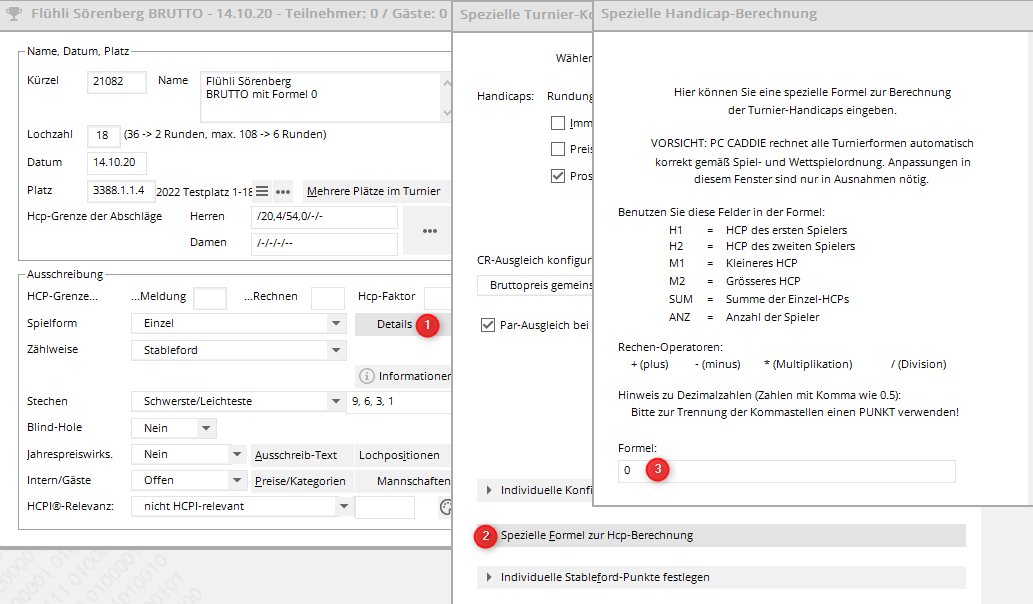
Task: Click the red number 3 marker
Action: click(657, 469)
